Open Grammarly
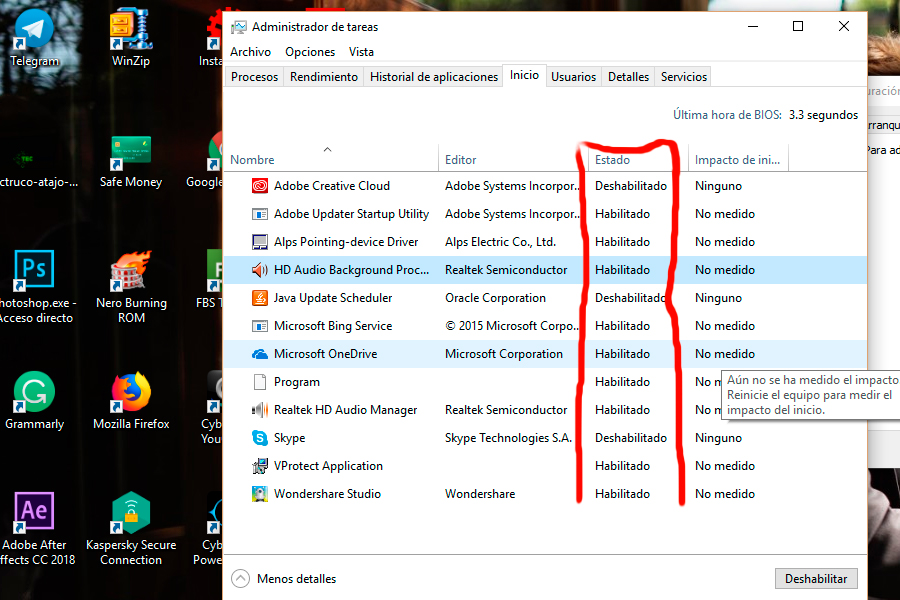The image size is (900, 600). click(x=33, y=392)
